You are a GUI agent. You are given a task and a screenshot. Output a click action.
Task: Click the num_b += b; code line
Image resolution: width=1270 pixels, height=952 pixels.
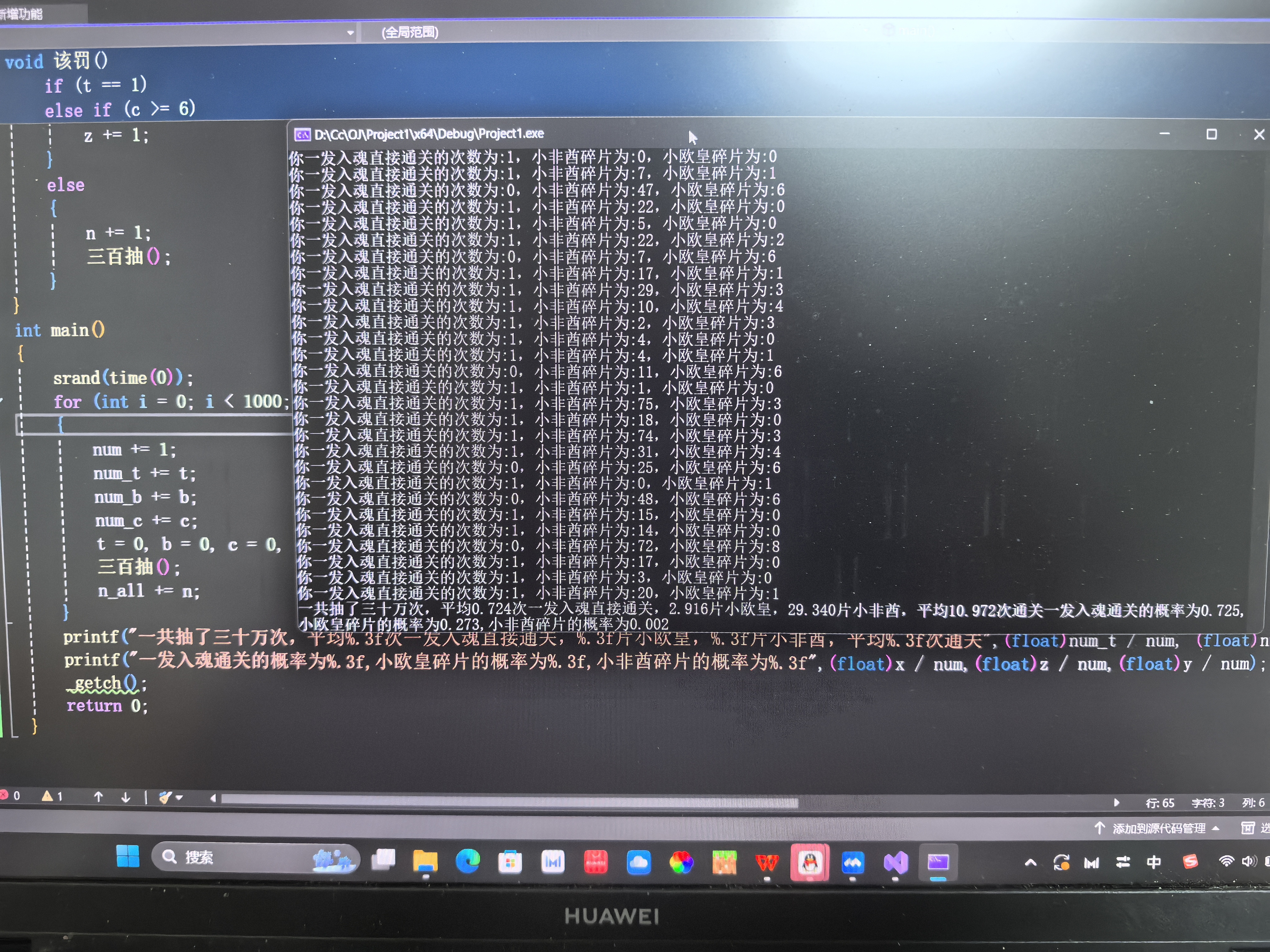(x=146, y=497)
